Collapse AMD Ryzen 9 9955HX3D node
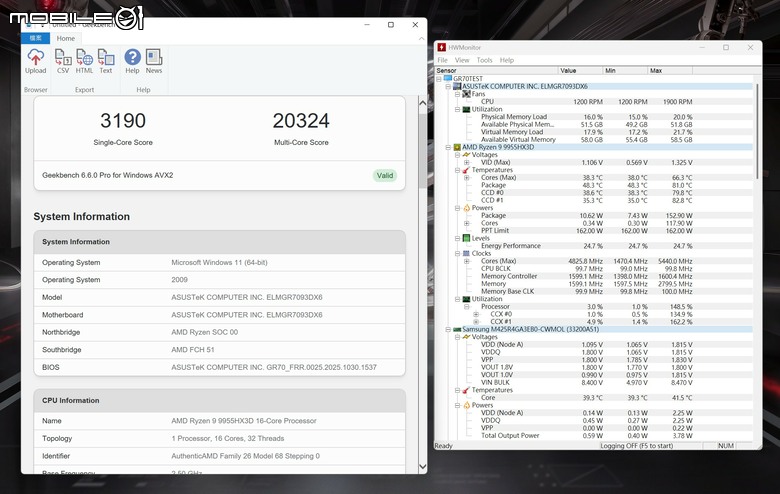 (448, 147)
